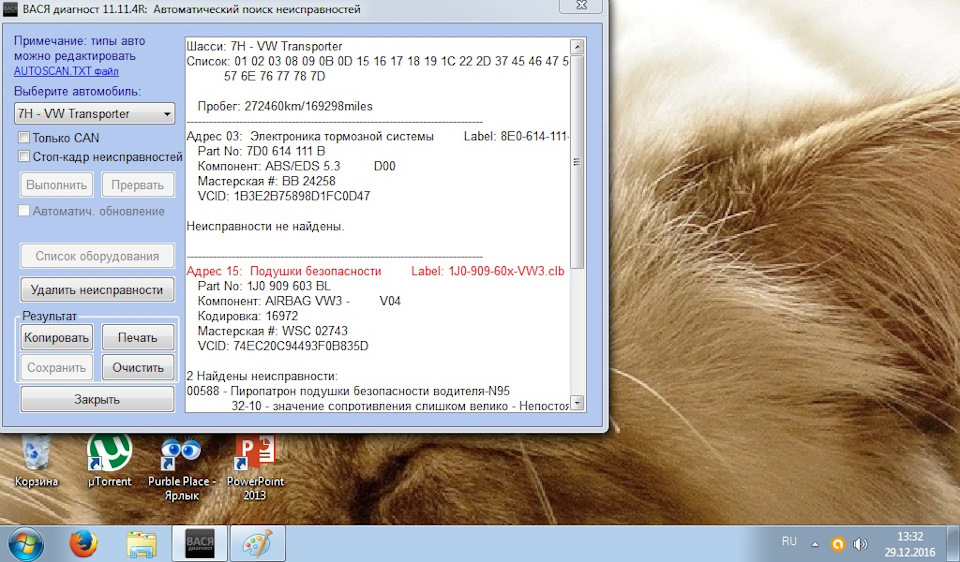Switch to the ВАСЯ диагност taskbar button
This screenshot has width=960, height=562.
[200, 543]
